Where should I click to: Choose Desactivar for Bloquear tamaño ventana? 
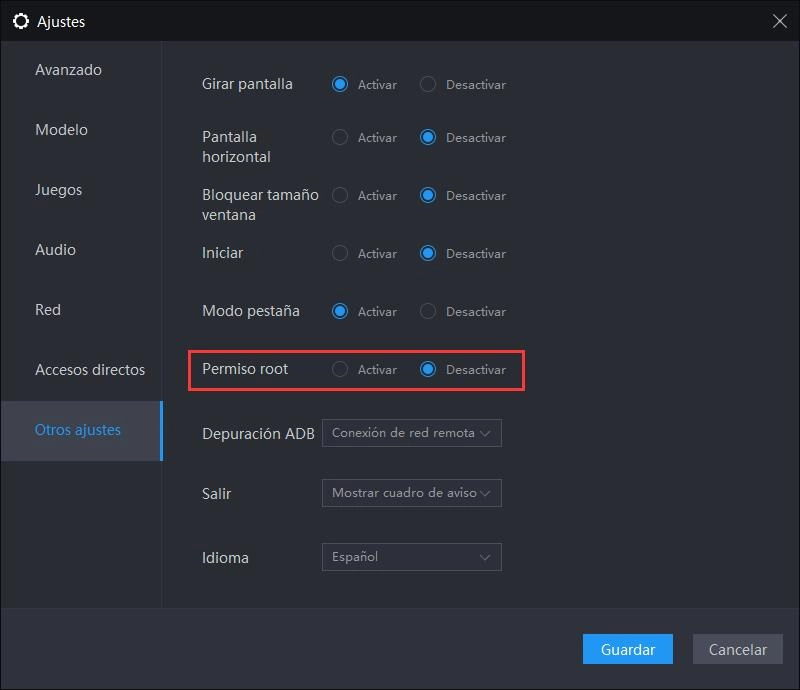point(428,195)
